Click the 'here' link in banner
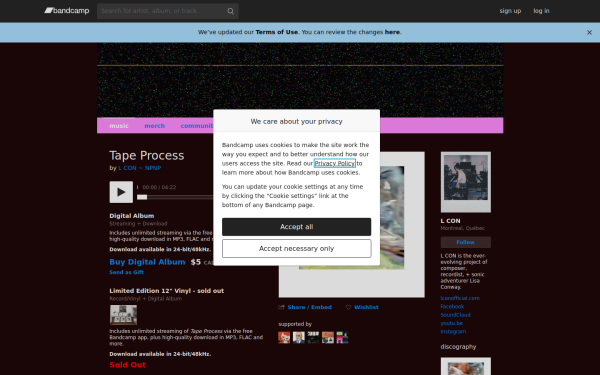600x375 pixels. (392, 32)
